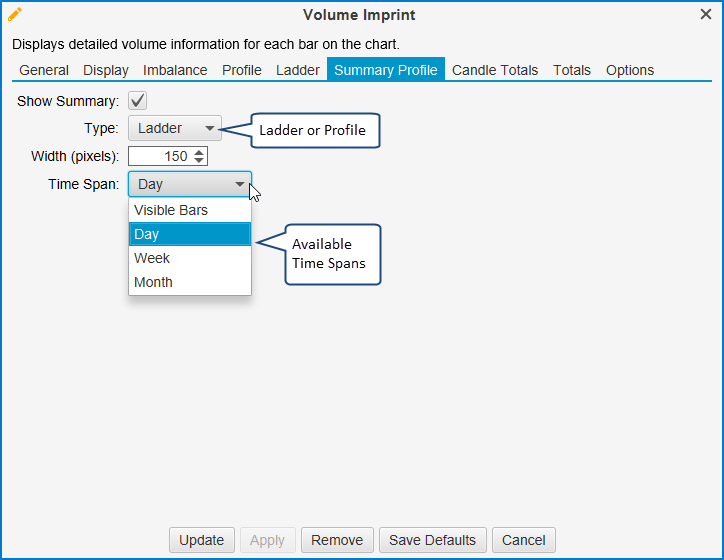This screenshot has width=724, height=560.
Task: Switch to the Candle Totals tab
Action: 495,70
